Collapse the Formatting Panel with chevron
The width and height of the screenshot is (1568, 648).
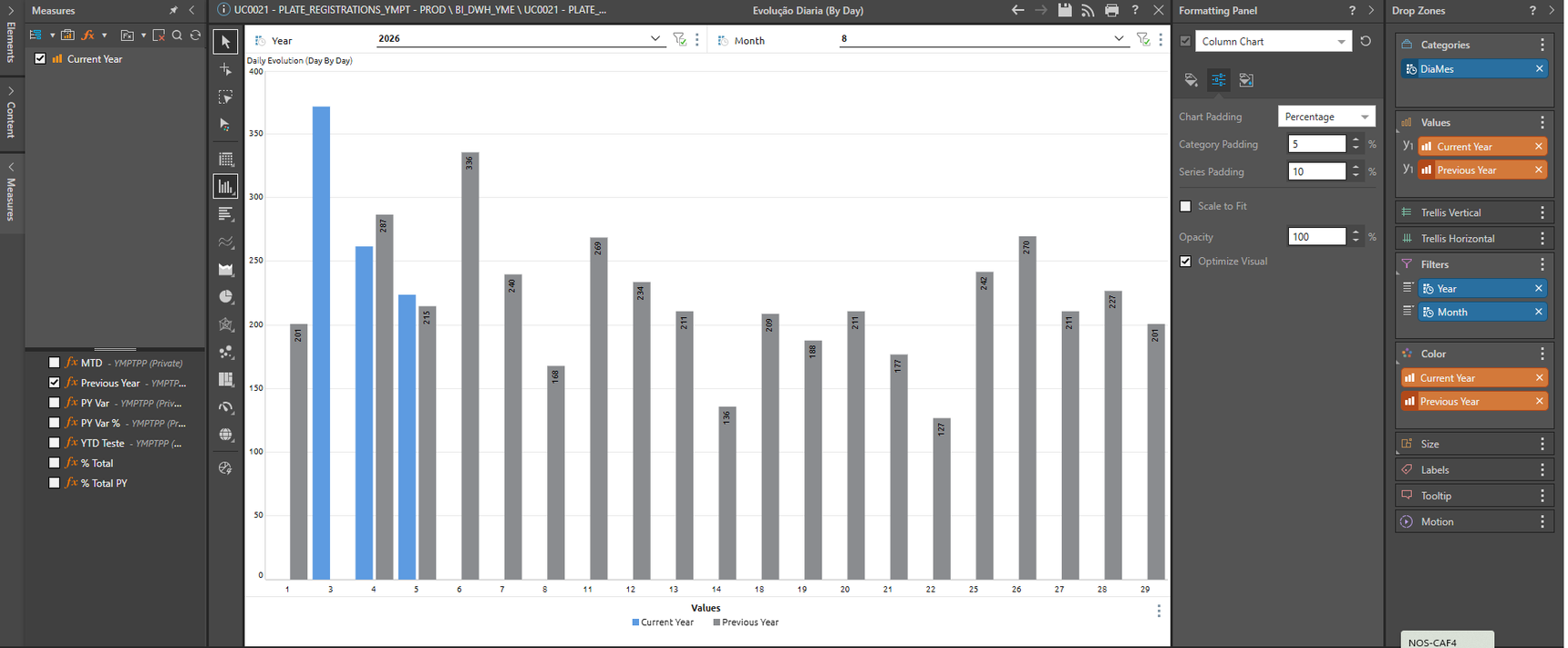pos(1371,10)
